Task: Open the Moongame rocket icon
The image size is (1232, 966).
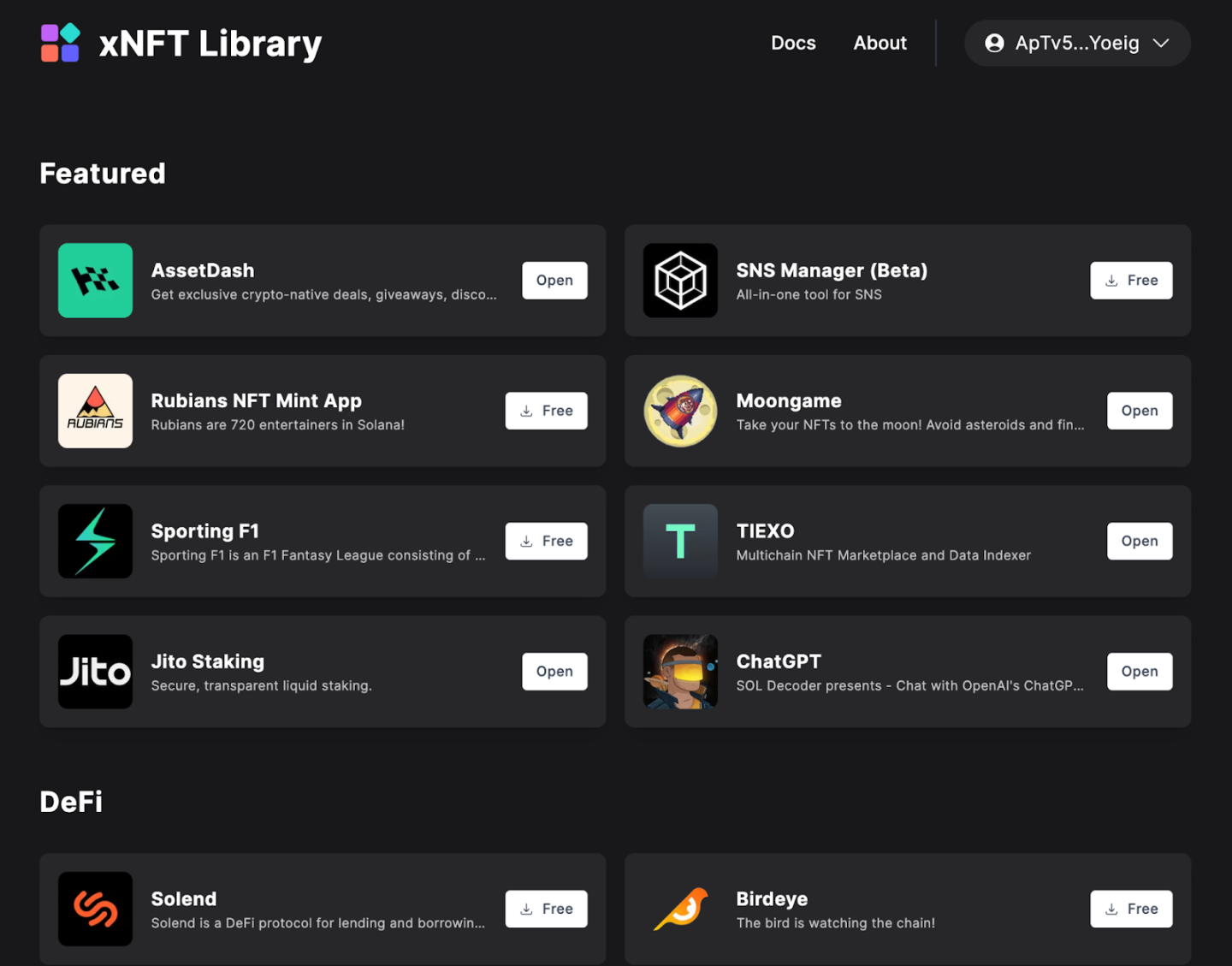Action: coord(680,411)
